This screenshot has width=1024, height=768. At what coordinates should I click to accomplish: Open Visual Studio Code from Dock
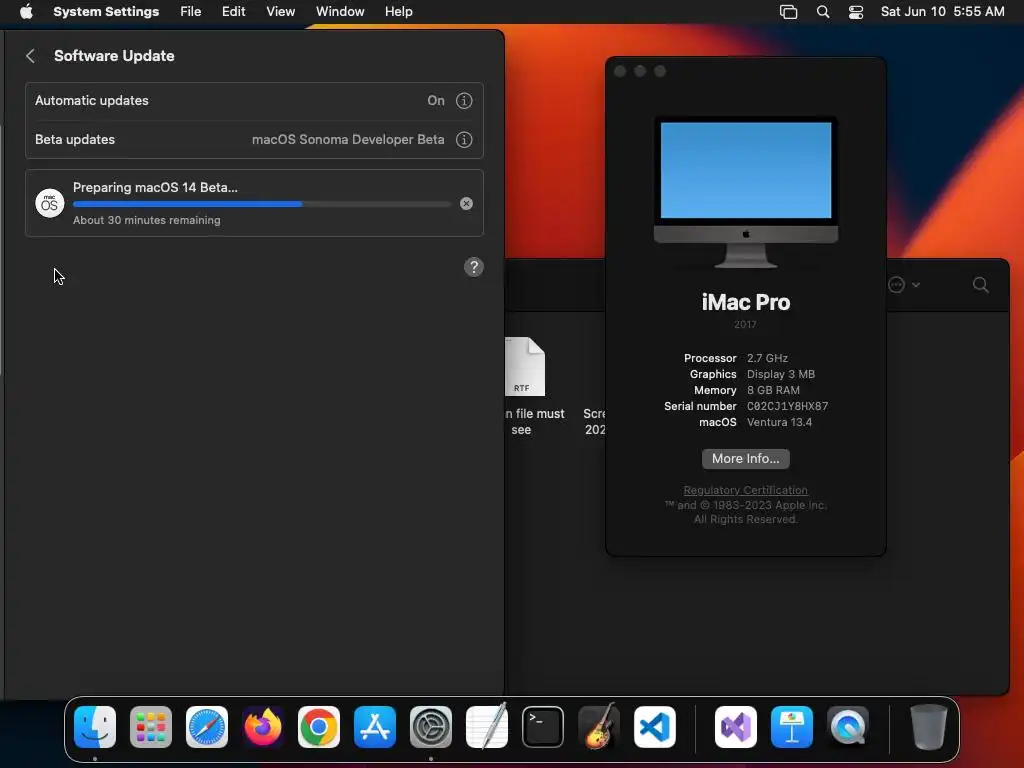pos(655,727)
